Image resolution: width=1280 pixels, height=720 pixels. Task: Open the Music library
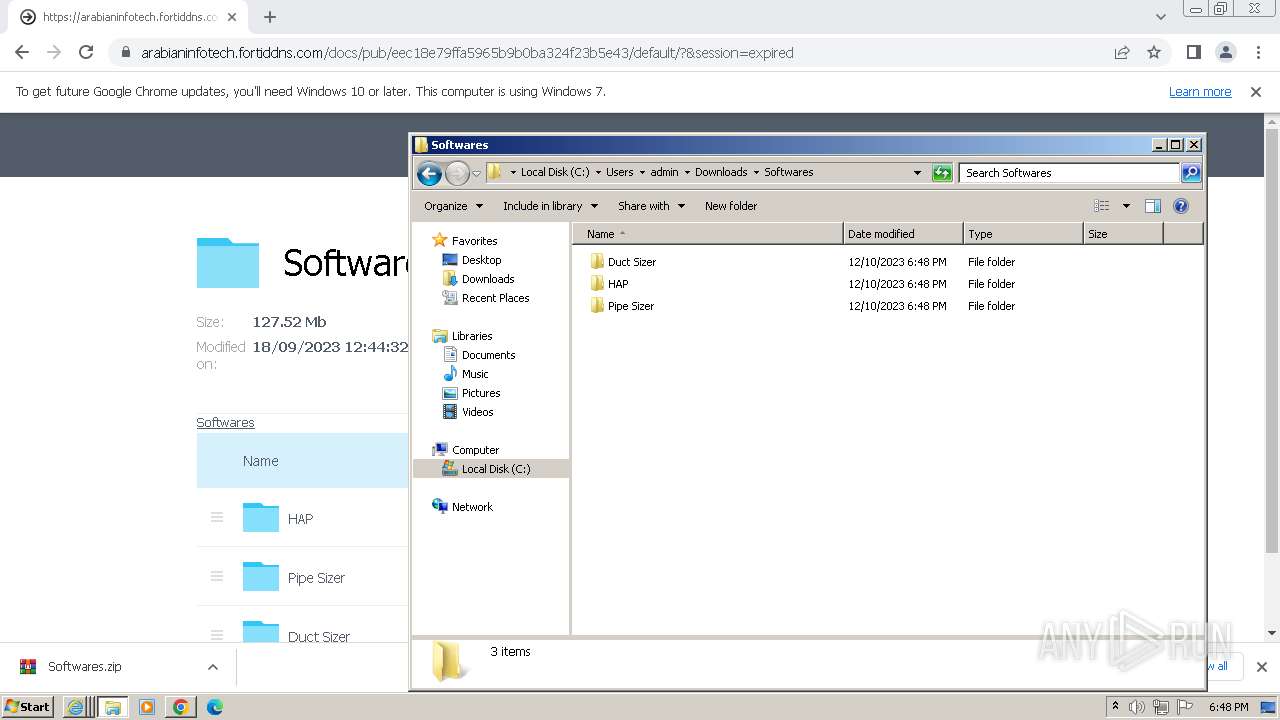pyautogui.click(x=465, y=374)
